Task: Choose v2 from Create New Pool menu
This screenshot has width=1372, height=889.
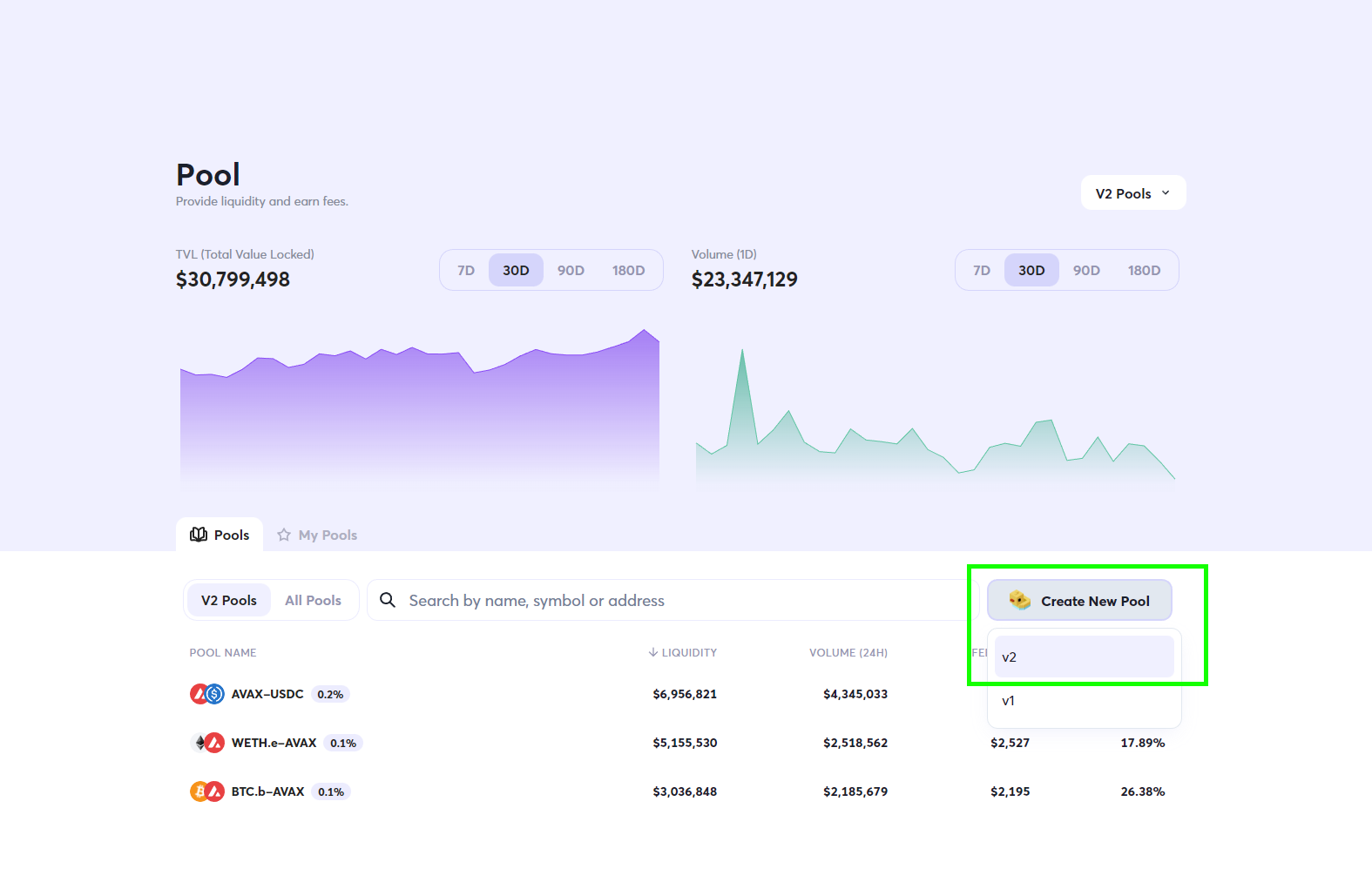Action: coord(1084,657)
